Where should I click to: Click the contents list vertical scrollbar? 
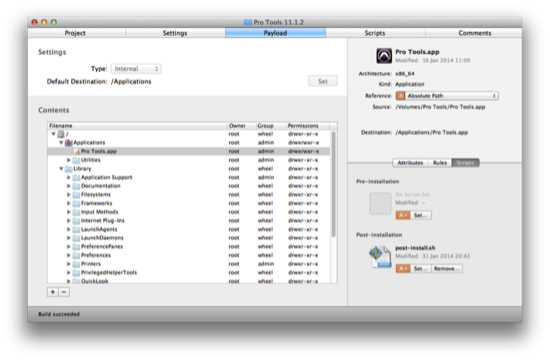tap(334, 184)
